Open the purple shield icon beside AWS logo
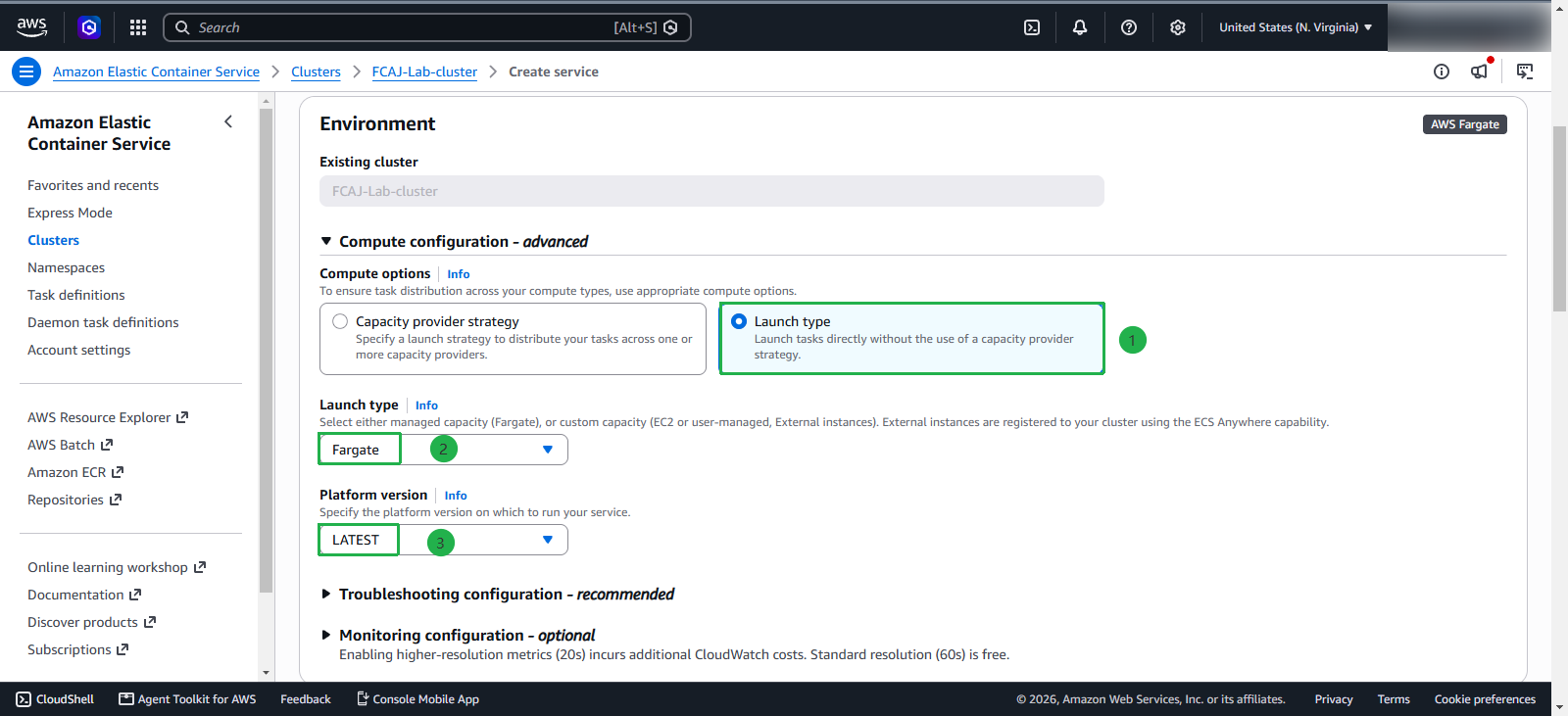 click(x=89, y=27)
